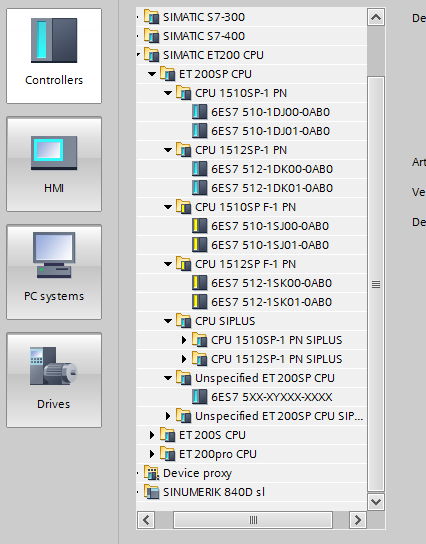Collapse the CPU 1510SP F-1 PN node
This screenshot has width=426, height=544.
coord(168,207)
